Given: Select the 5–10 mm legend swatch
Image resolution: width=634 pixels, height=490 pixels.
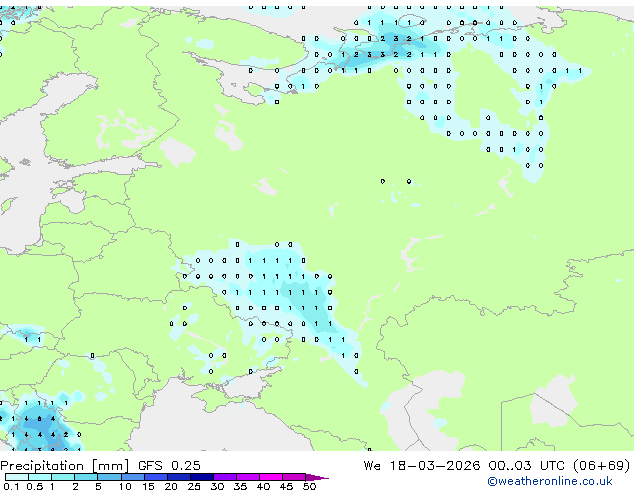Looking at the screenshot, I should click(109, 477).
